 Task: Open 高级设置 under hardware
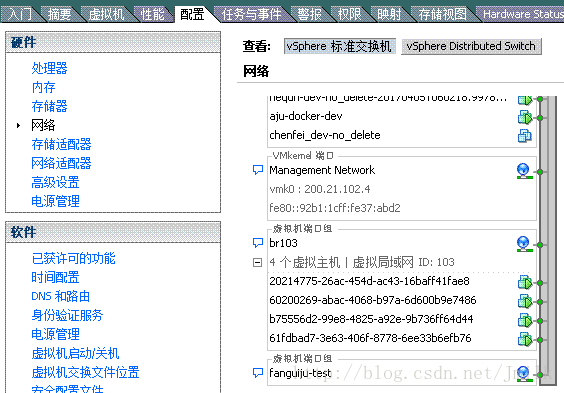tap(55, 183)
